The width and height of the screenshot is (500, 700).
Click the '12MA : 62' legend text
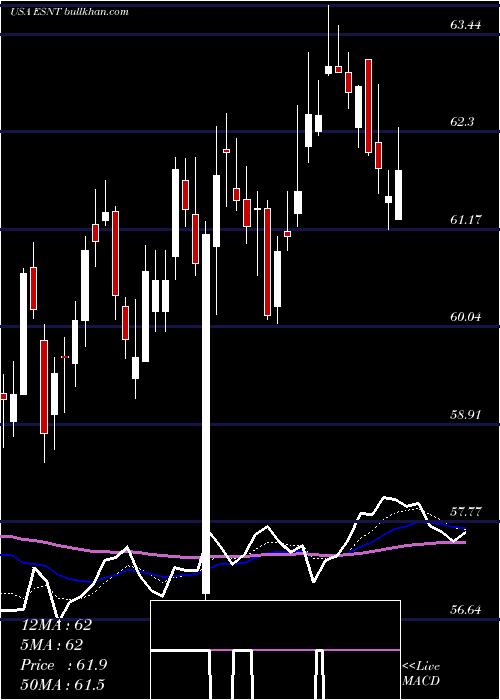(x=56, y=625)
